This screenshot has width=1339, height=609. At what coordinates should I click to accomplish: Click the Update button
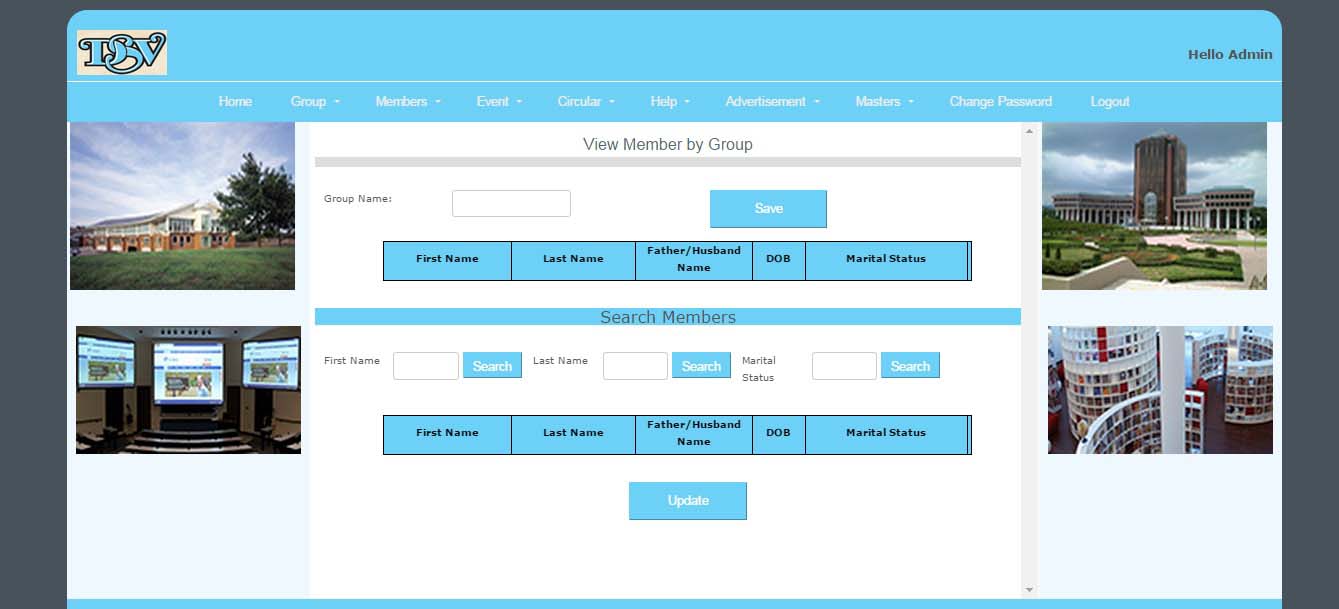[688, 501]
